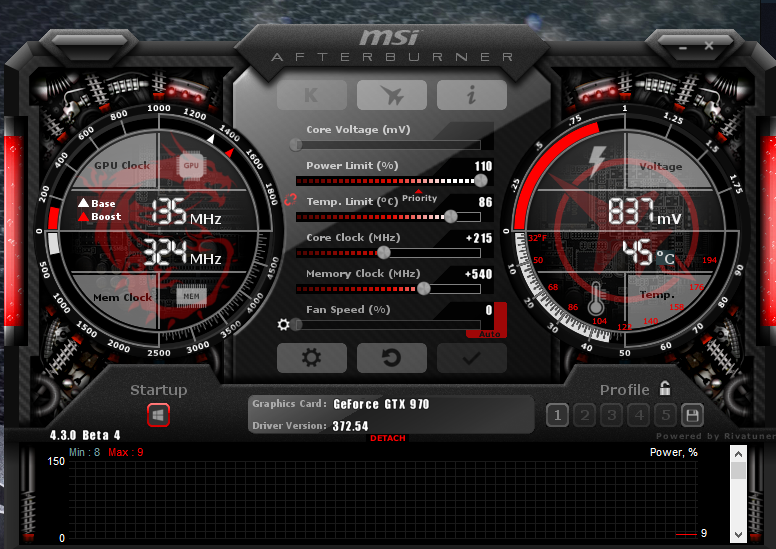Click the DETACH monitor link
The image size is (776, 549).
point(388,438)
